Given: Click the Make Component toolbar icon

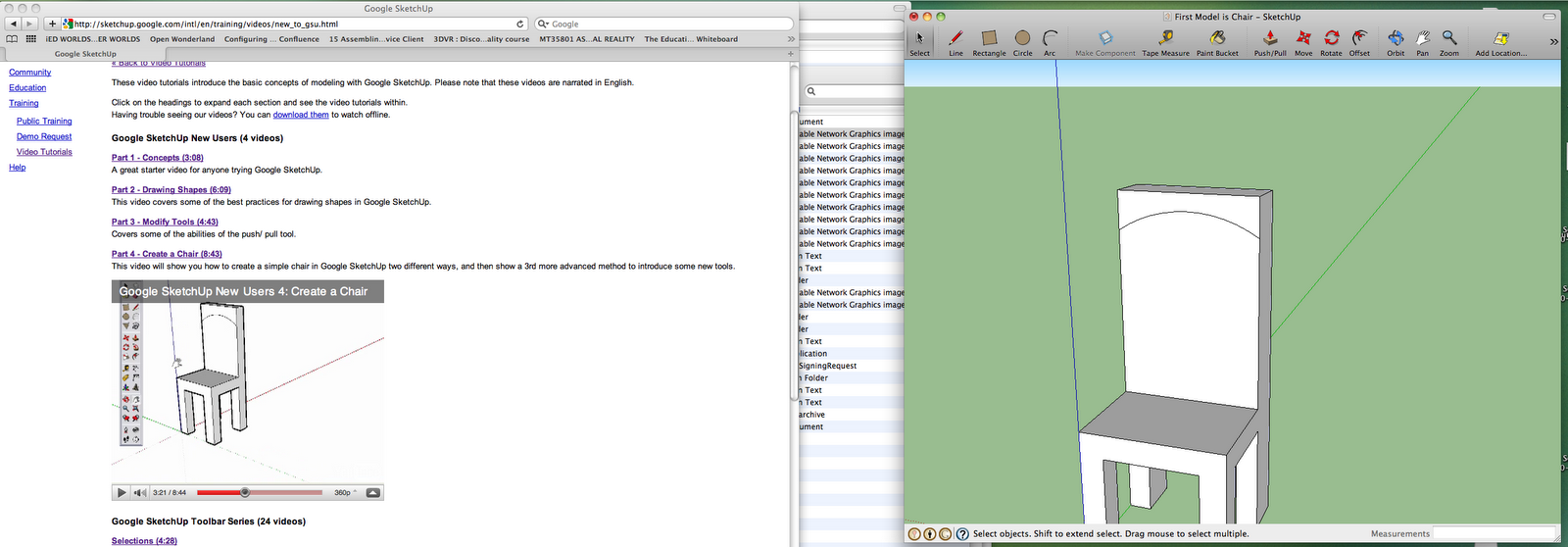Looking at the screenshot, I should point(1105,42).
